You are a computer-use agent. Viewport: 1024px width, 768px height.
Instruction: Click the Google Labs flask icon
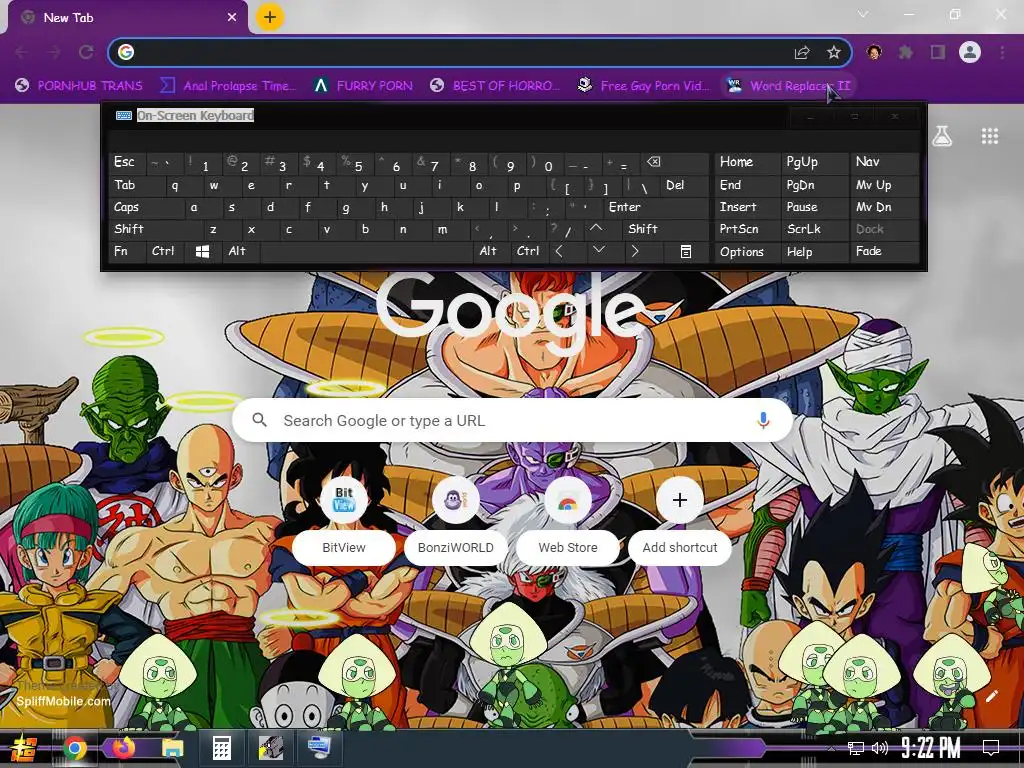(x=942, y=136)
